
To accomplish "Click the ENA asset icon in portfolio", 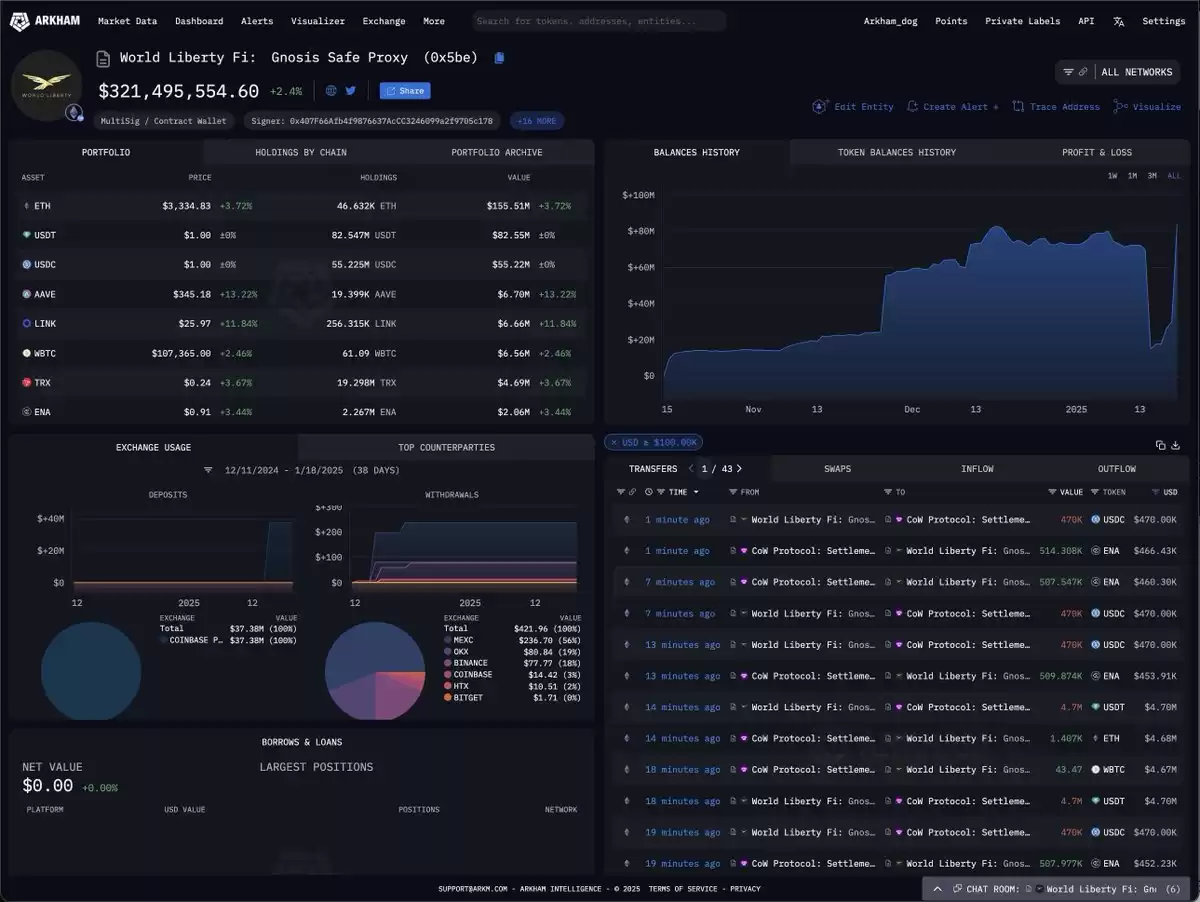I will click(x=27, y=411).
